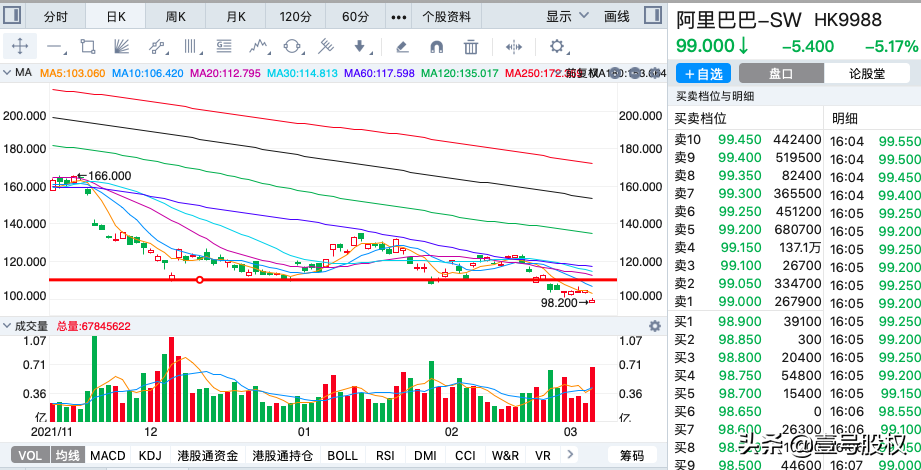The width and height of the screenshot is (921, 470).
Task: Select the MACD indicator
Action: pos(108,455)
